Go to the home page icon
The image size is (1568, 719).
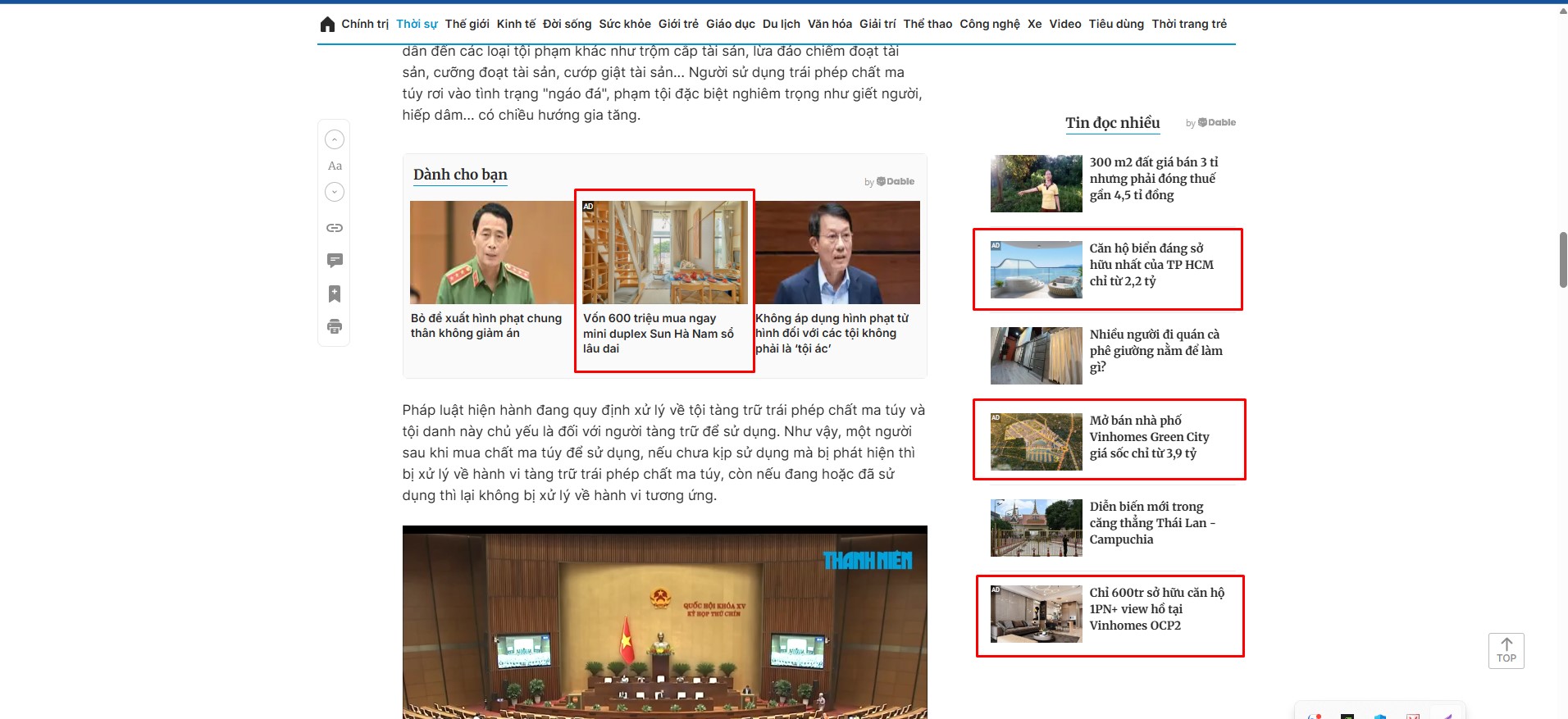pyautogui.click(x=327, y=24)
